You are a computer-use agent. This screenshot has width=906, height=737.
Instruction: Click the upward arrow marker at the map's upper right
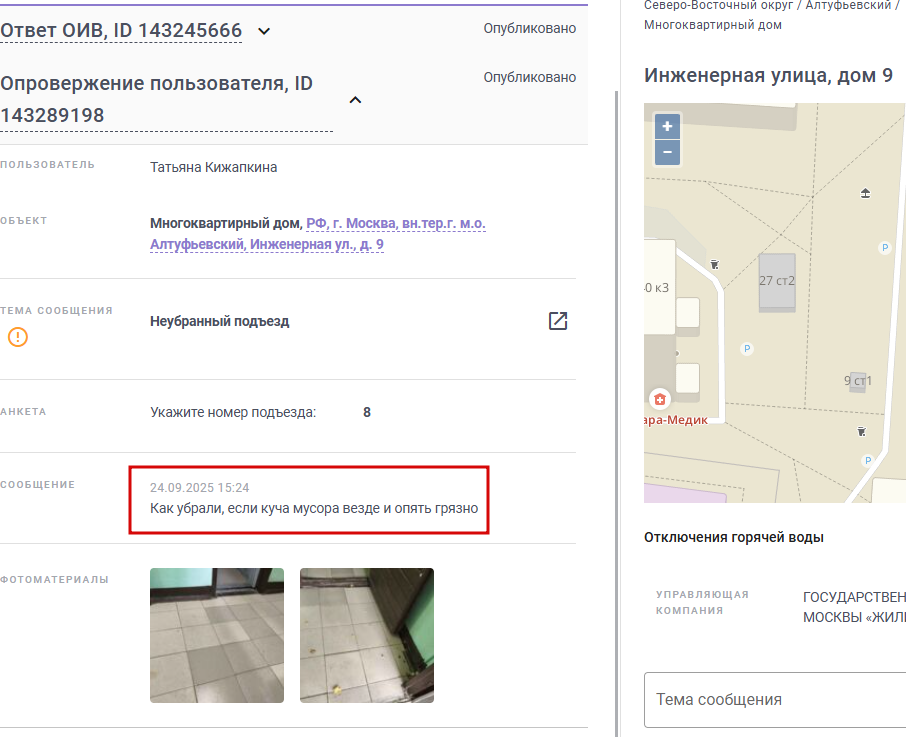[865, 193]
